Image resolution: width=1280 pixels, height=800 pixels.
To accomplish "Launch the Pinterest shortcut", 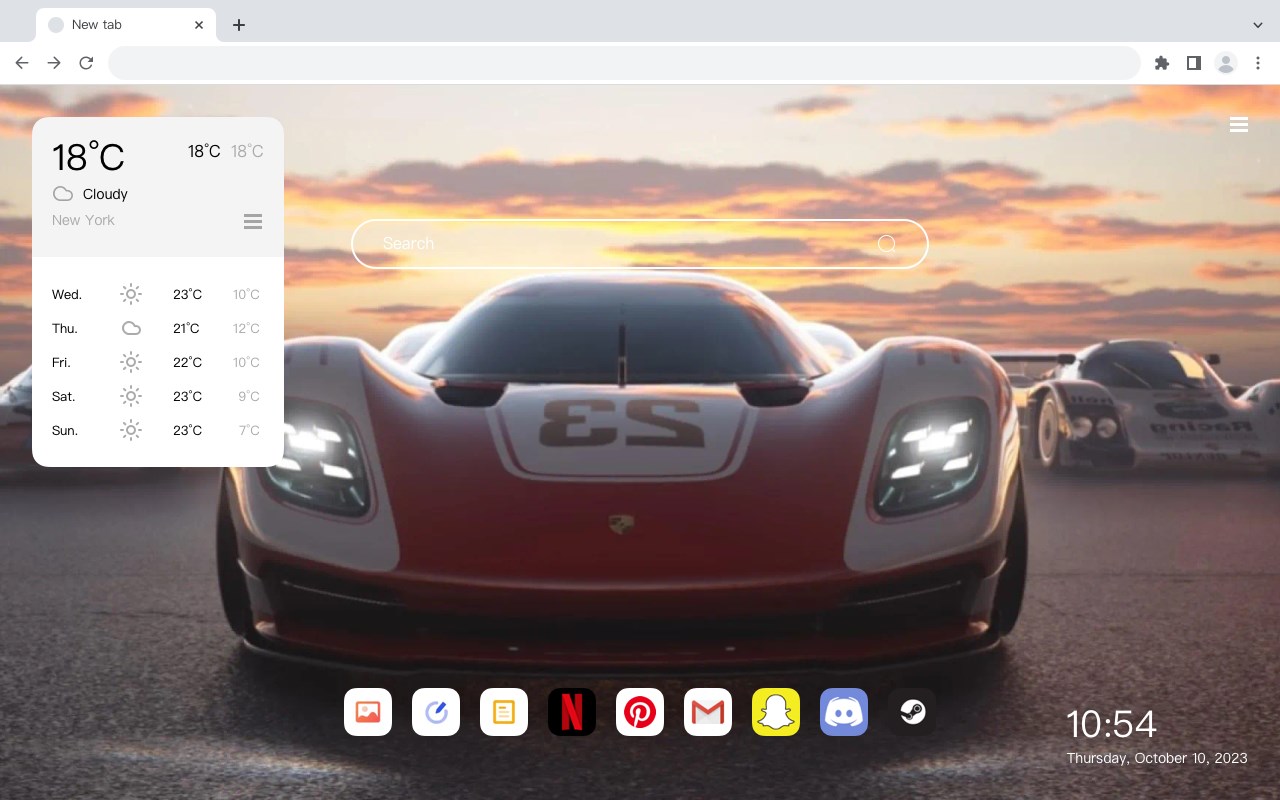I will tap(640, 712).
